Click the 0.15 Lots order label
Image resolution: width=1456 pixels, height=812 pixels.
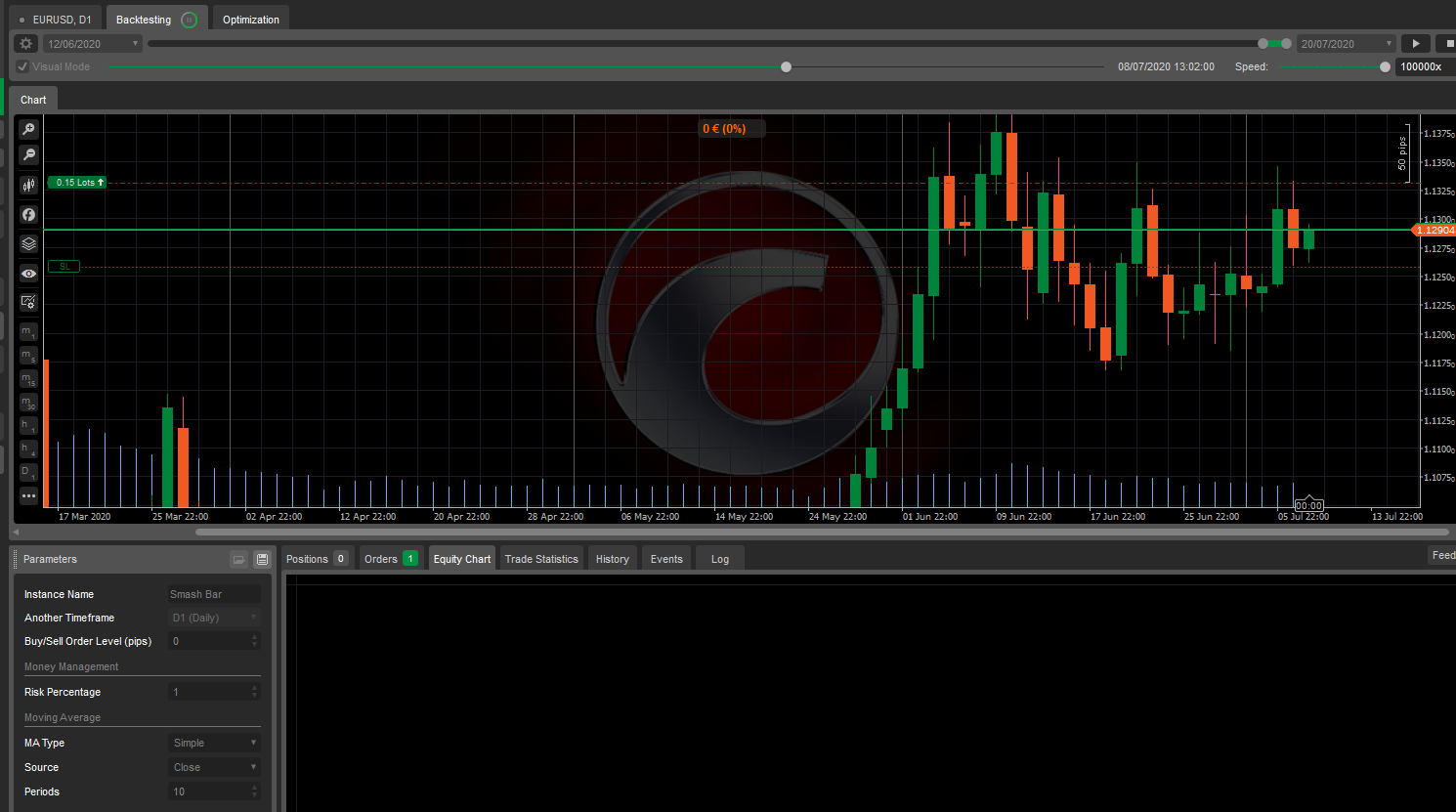click(77, 183)
